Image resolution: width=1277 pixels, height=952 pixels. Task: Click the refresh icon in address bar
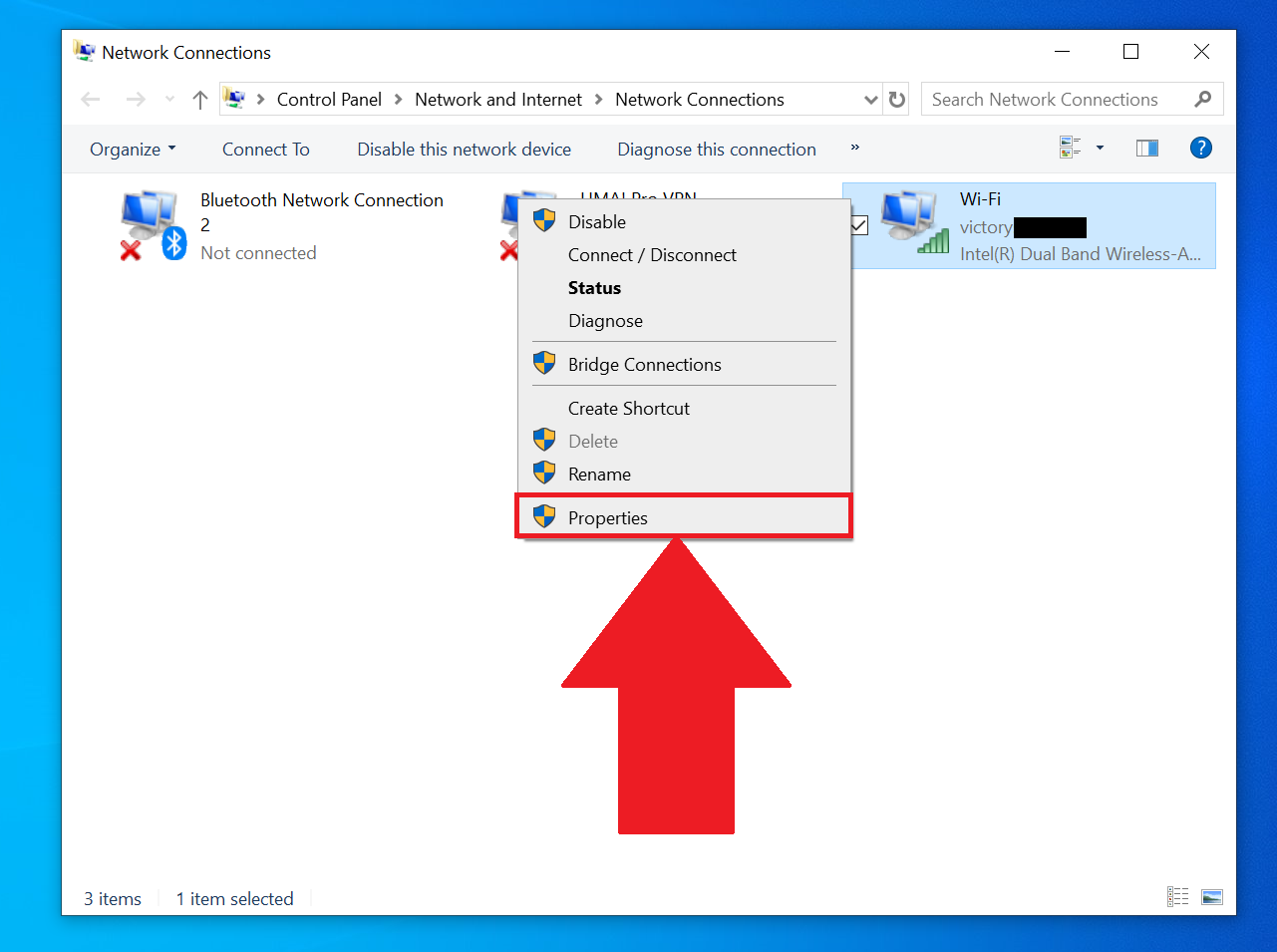895,99
